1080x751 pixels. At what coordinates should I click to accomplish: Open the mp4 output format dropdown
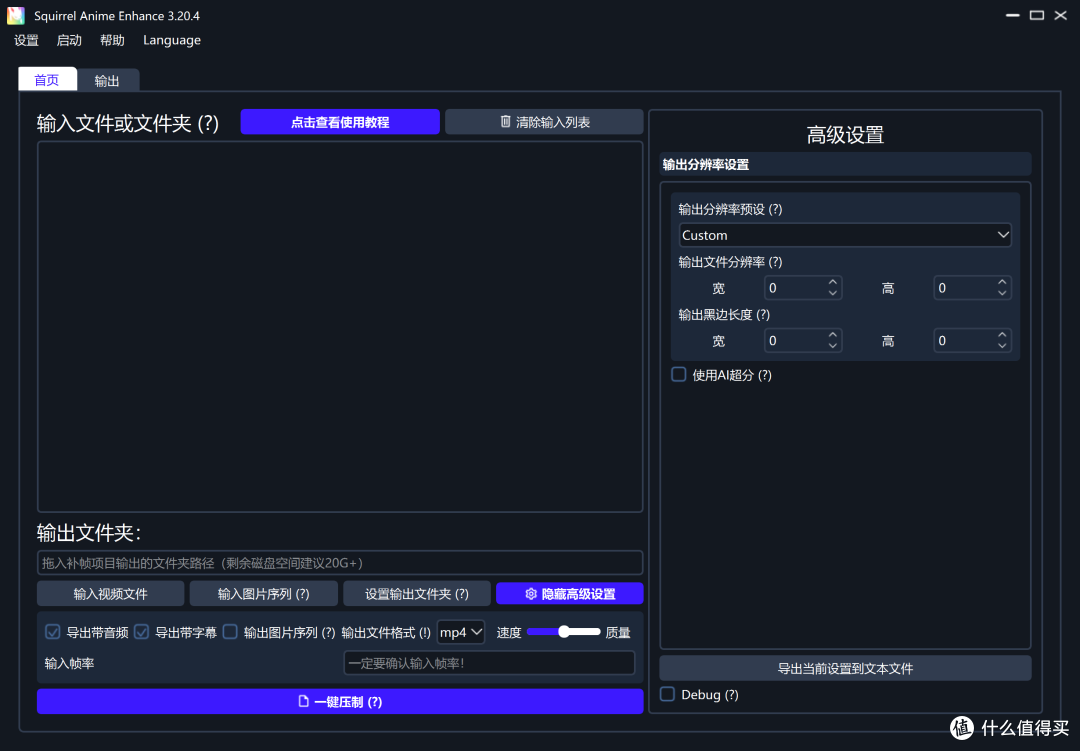(x=460, y=631)
